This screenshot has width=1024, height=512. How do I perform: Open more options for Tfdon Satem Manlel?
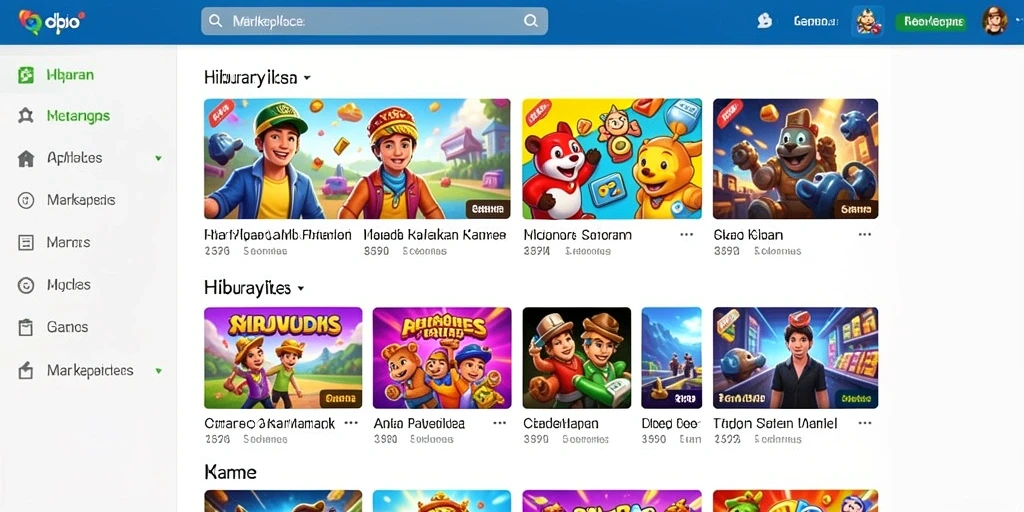pos(865,423)
